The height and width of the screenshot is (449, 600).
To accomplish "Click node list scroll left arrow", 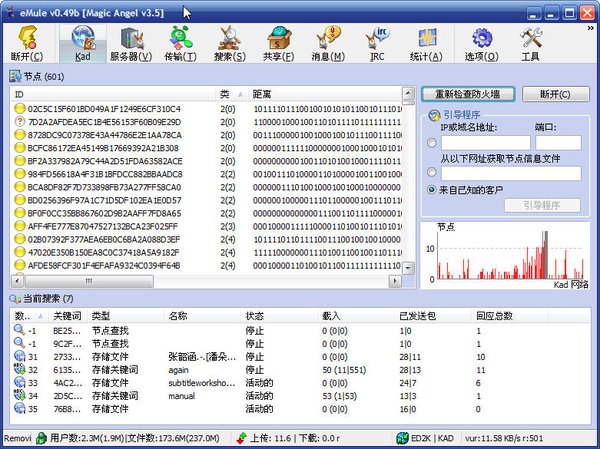I will (18, 281).
